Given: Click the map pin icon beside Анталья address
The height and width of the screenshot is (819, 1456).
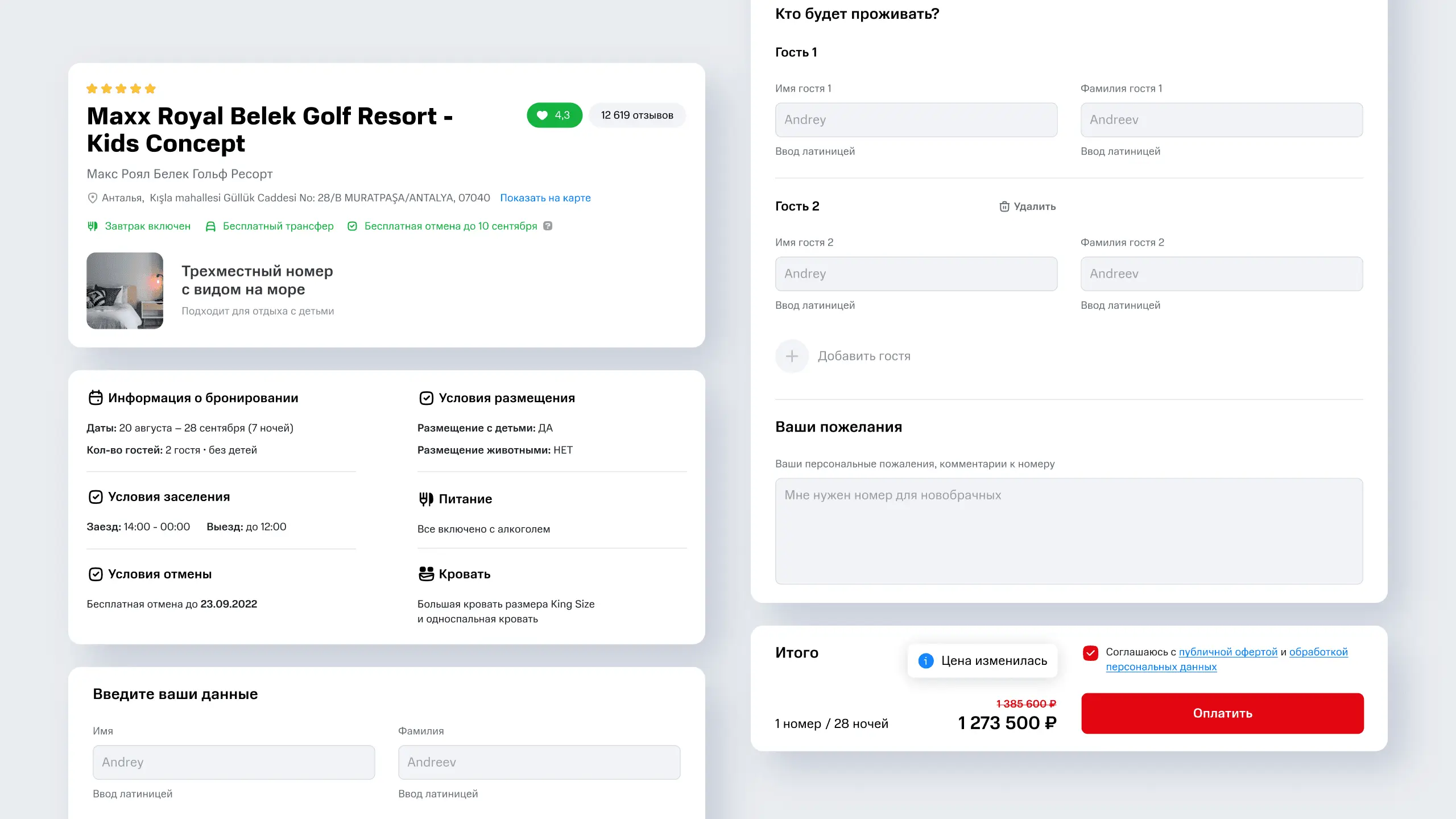Looking at the screenshot, I should [92, 198].
